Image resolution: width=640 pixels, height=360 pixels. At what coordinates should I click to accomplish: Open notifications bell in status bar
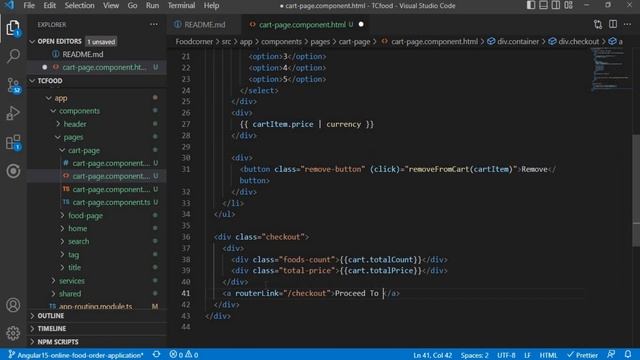pos(628,354)
